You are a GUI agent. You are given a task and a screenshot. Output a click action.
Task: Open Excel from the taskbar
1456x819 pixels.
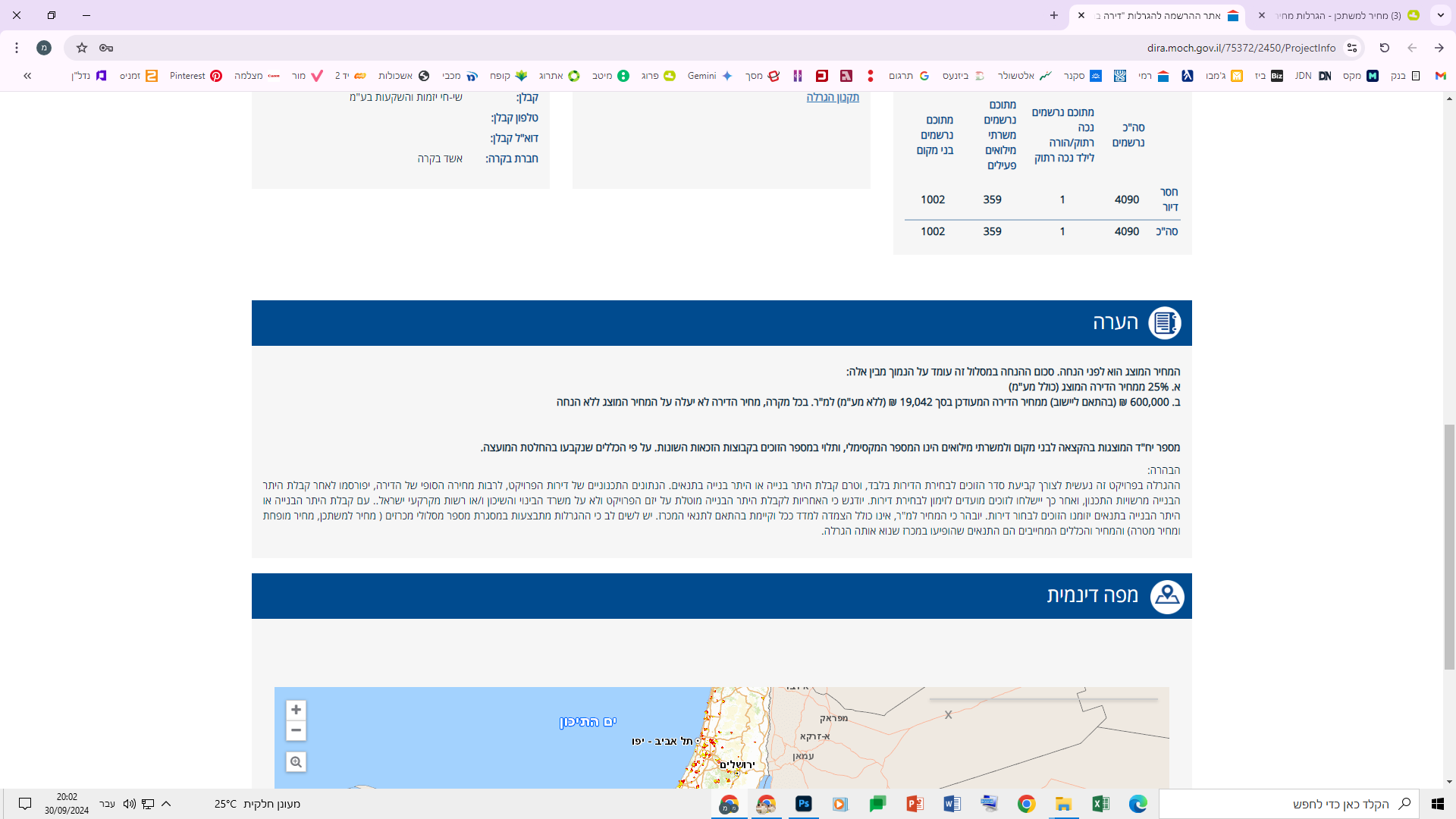pos(1102,805)
